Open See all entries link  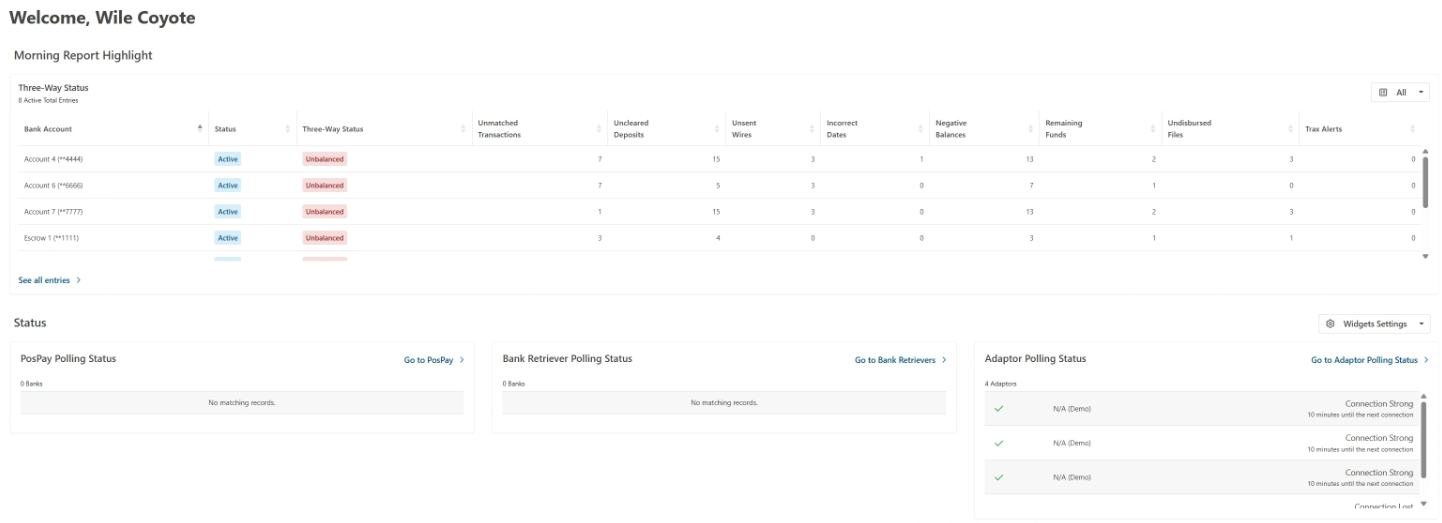point(49,280)
